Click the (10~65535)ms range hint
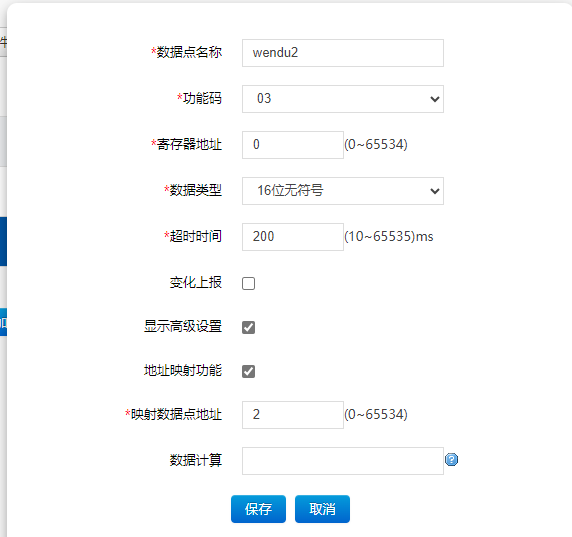This screenshot has width=572, height=537. (389, 237)
